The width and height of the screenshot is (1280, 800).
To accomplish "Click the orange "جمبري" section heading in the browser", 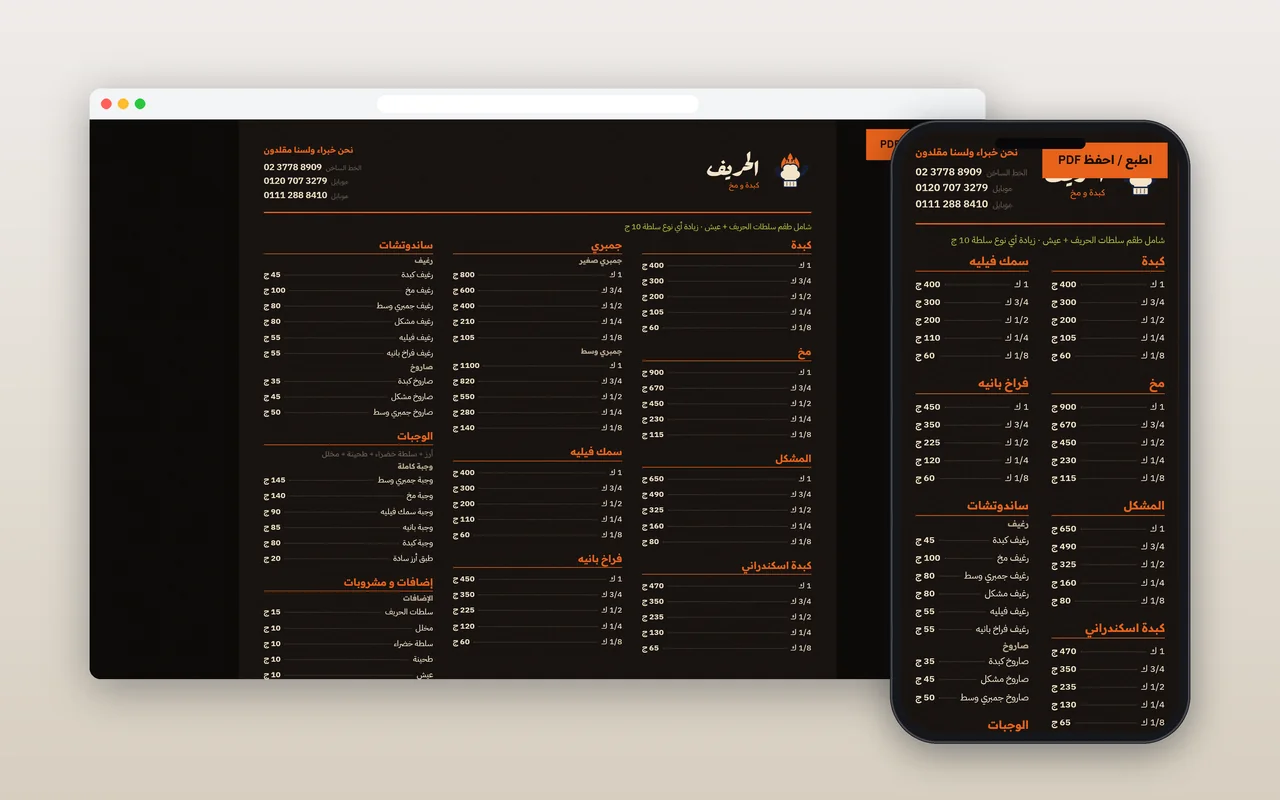I will coord(606,245).
